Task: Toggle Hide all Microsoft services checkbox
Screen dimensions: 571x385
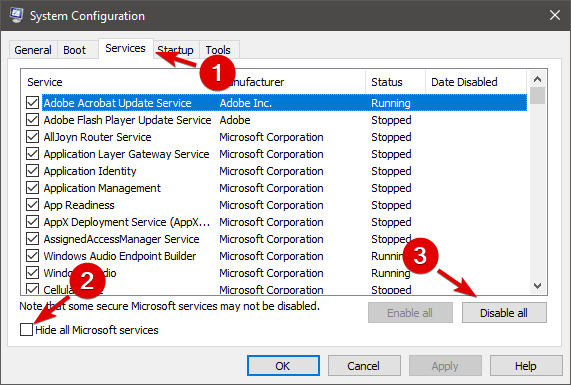Action: pos(26,330)
